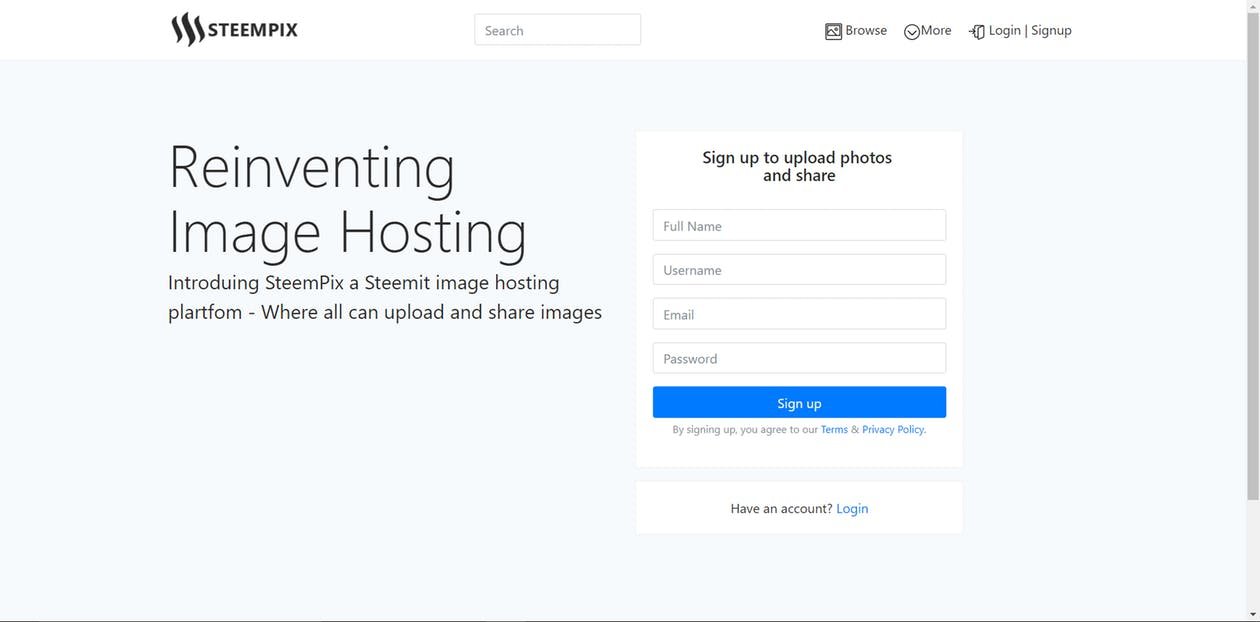Click the 'Have an account?' text
The width and height of the screenshot is (1260, 622).
(x=781, y=509)
